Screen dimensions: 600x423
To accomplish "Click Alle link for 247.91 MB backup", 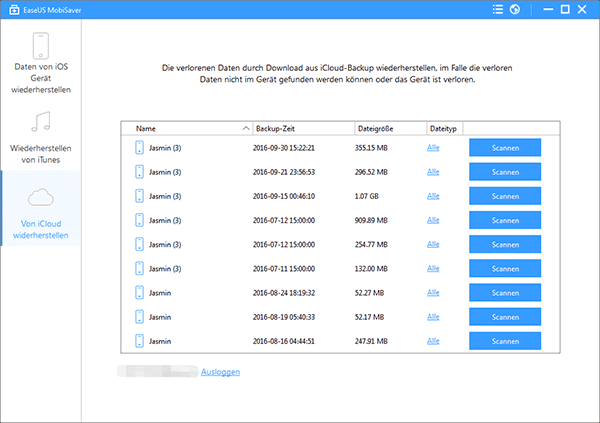I will tap(433, 340).
